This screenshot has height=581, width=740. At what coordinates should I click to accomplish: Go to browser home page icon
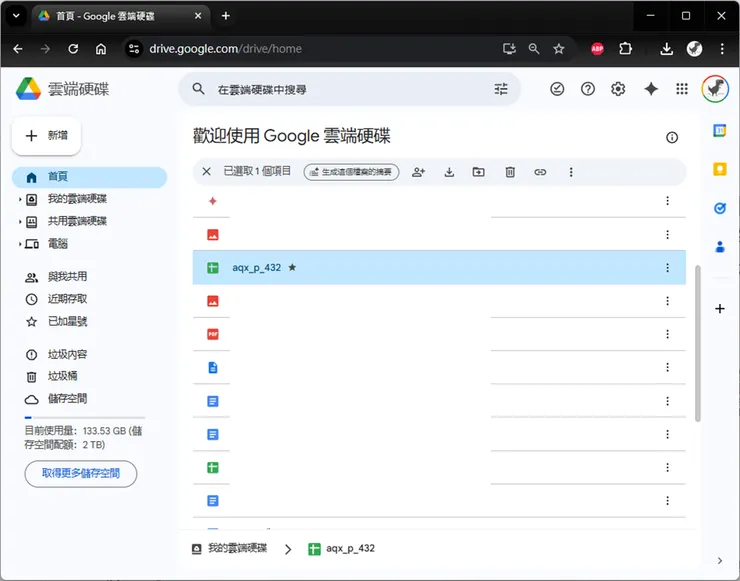click(x=101, y=49)
